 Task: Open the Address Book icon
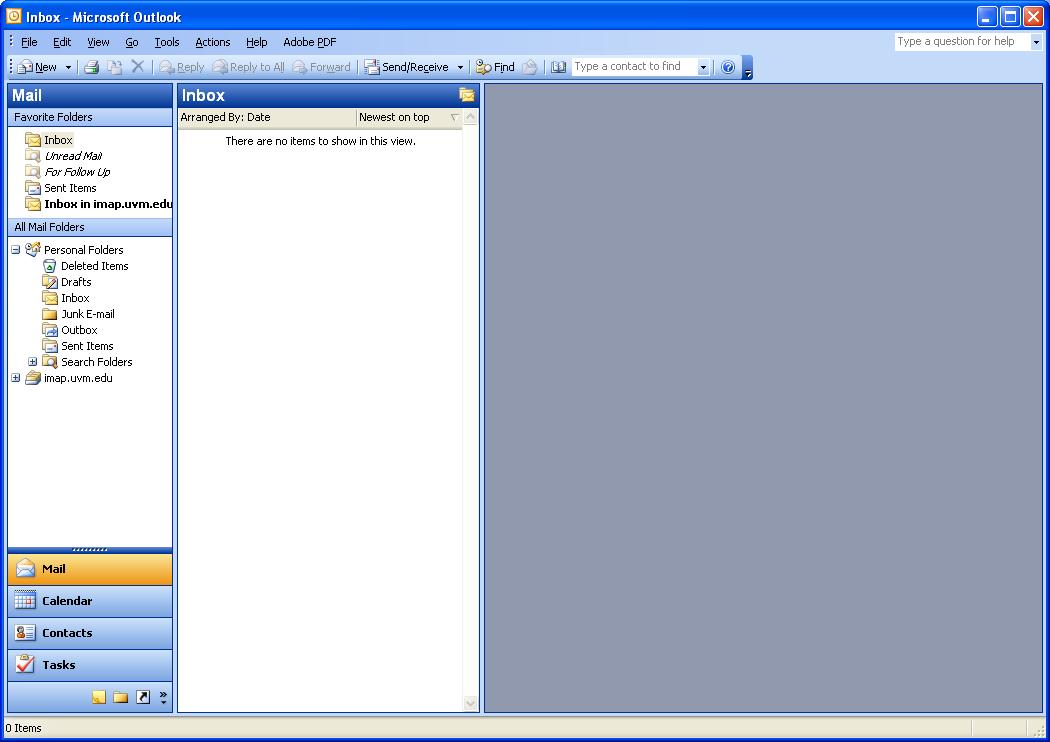(x=558, y=66)
